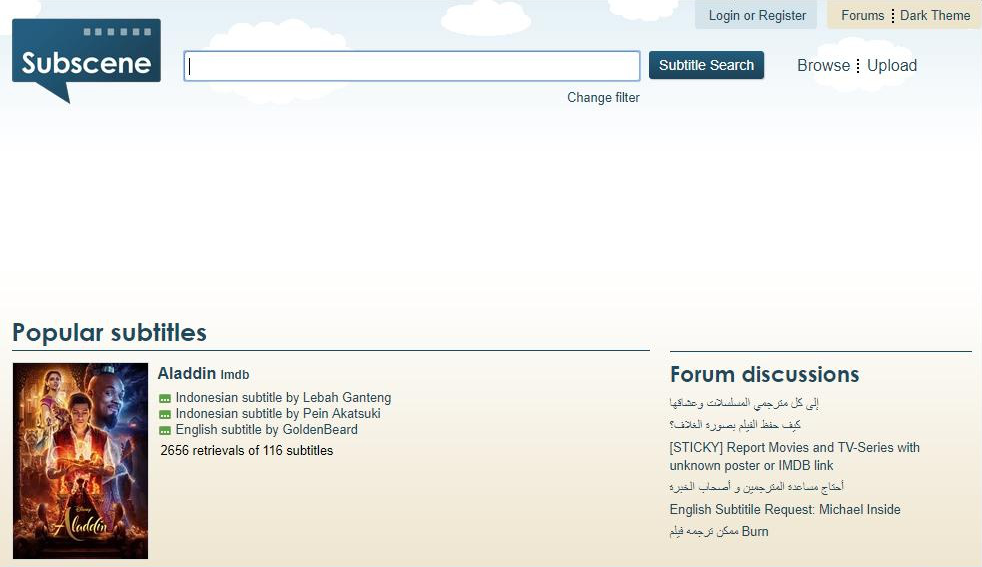Image resolution: width=982 pixels, height=567 pixels.
Task: Open the Upload page
Action: coord(892,66)
